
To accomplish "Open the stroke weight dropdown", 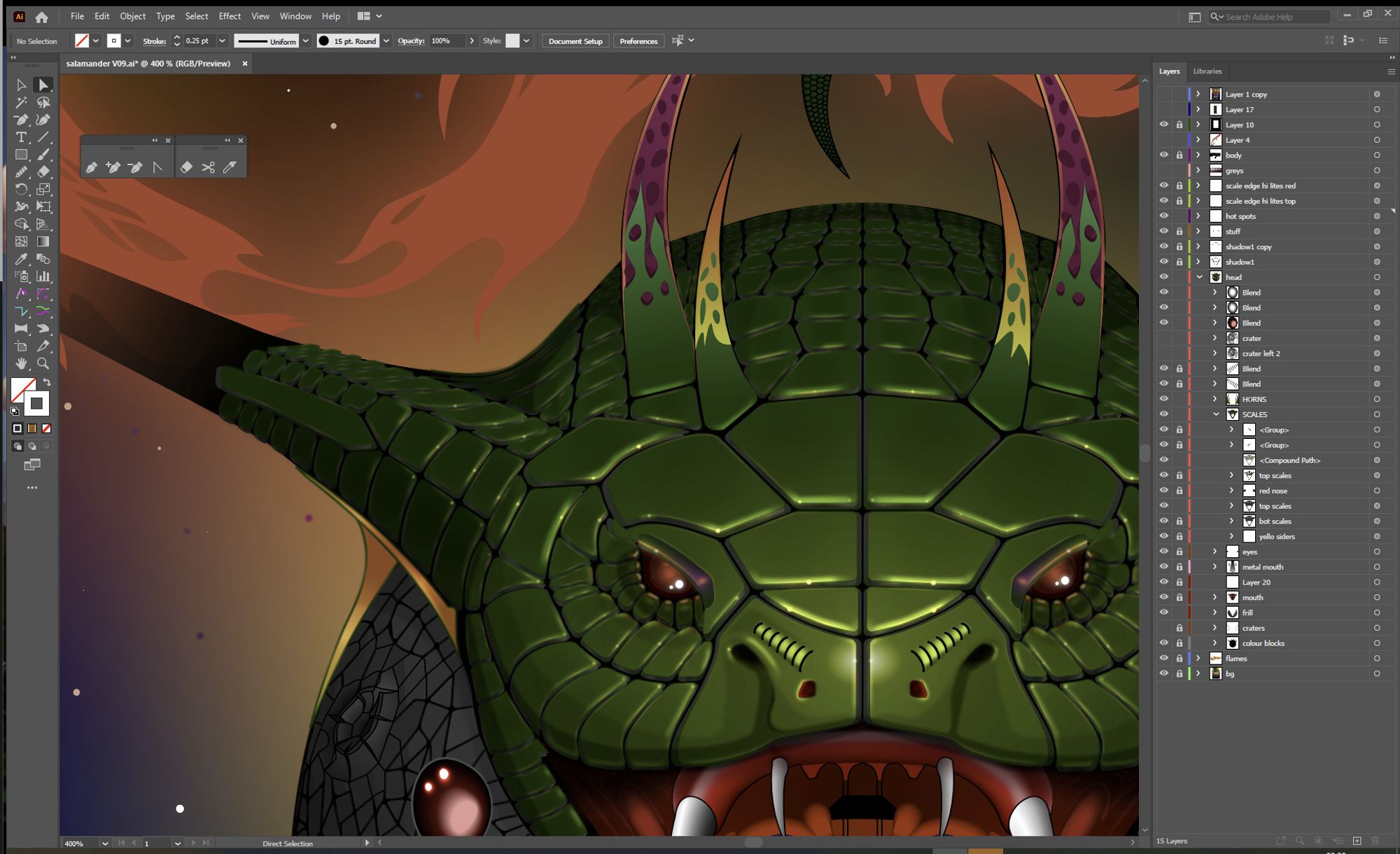I will (x=222, y=41).
